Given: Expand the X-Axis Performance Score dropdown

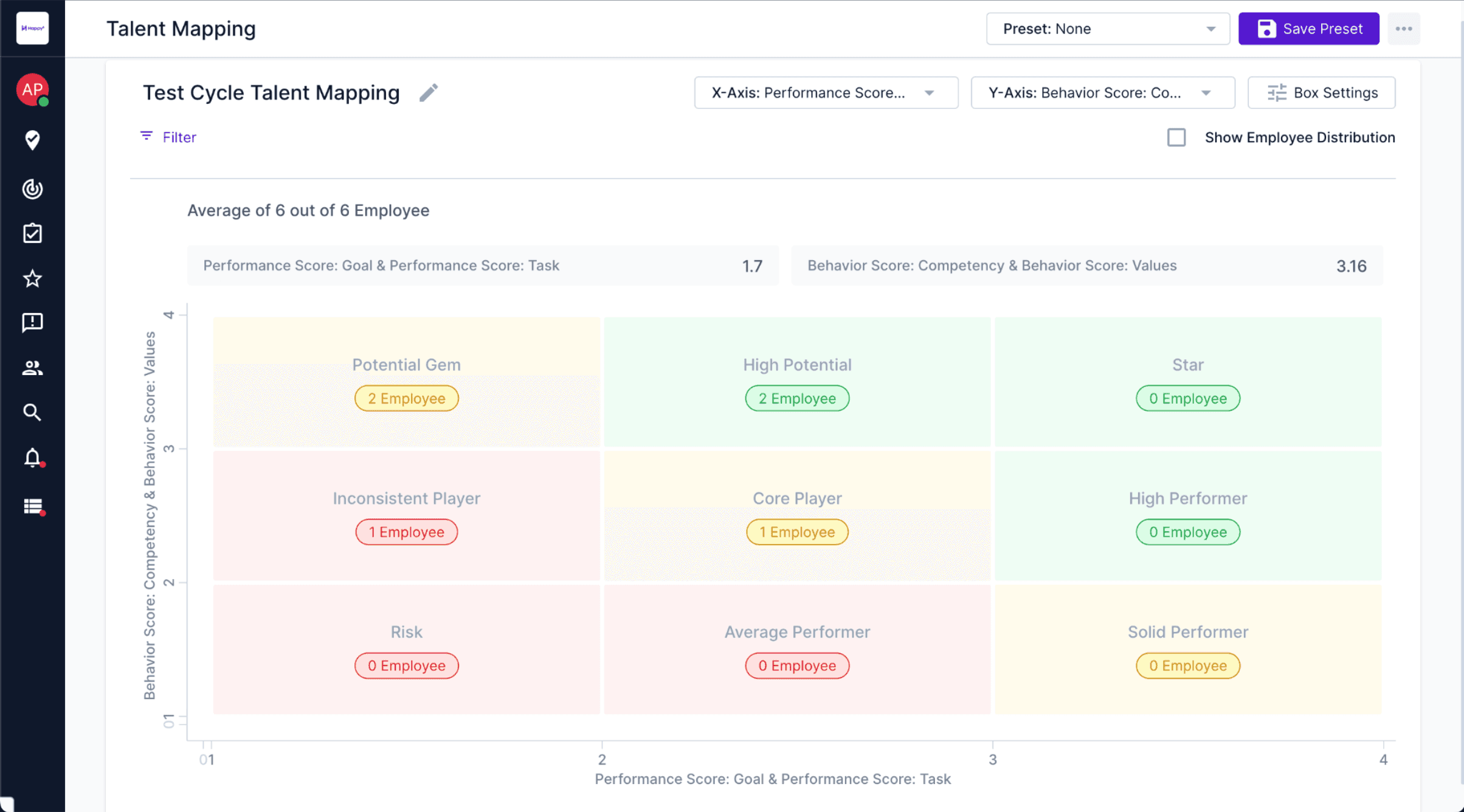Looking at the screenshot, I should 826,92.
